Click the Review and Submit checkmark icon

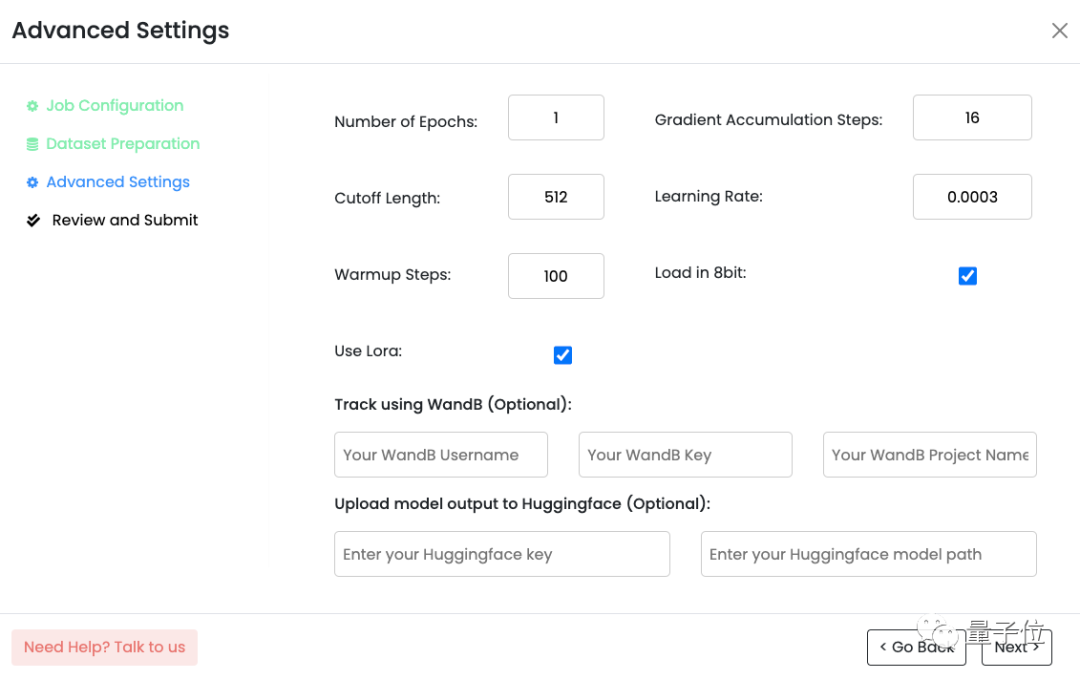click(33, 220)
